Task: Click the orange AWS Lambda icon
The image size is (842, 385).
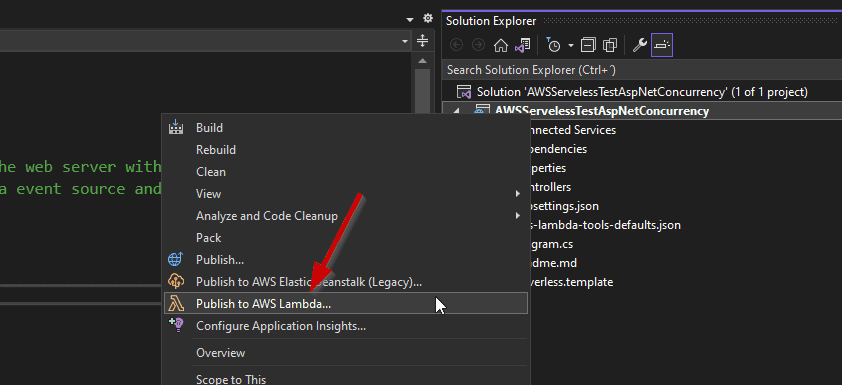Action: pos(176,303)
